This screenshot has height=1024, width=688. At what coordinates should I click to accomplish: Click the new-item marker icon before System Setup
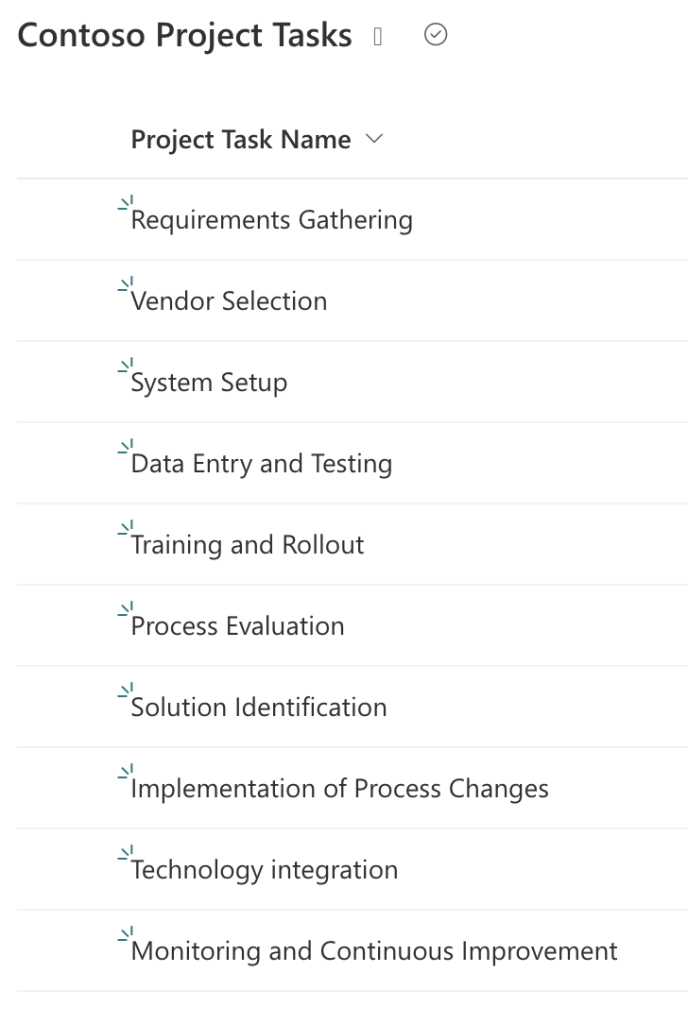pos(125,367)
